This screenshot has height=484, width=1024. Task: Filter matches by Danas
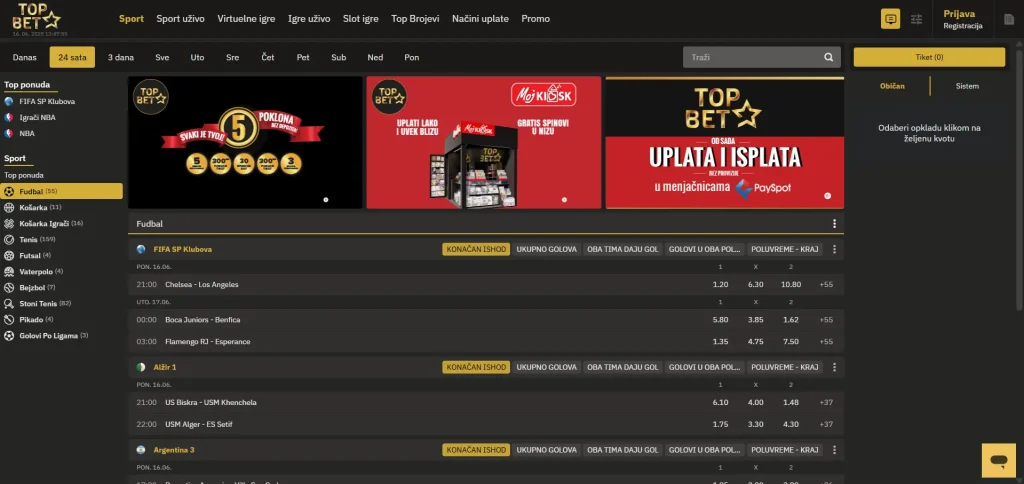[25, 57]
